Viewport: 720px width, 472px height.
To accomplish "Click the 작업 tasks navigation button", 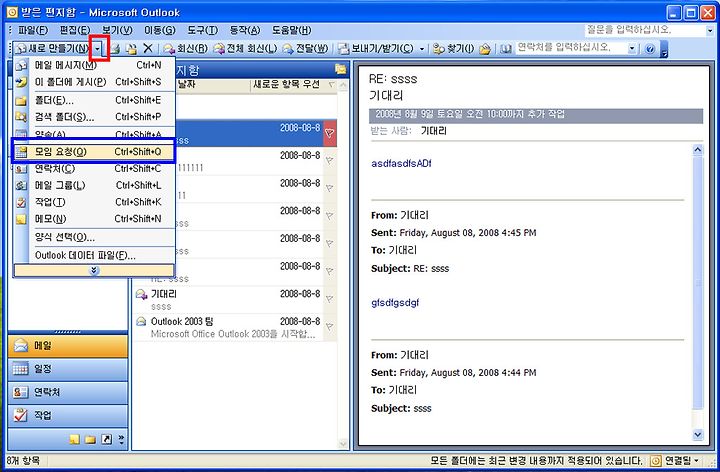I will 68,416.
